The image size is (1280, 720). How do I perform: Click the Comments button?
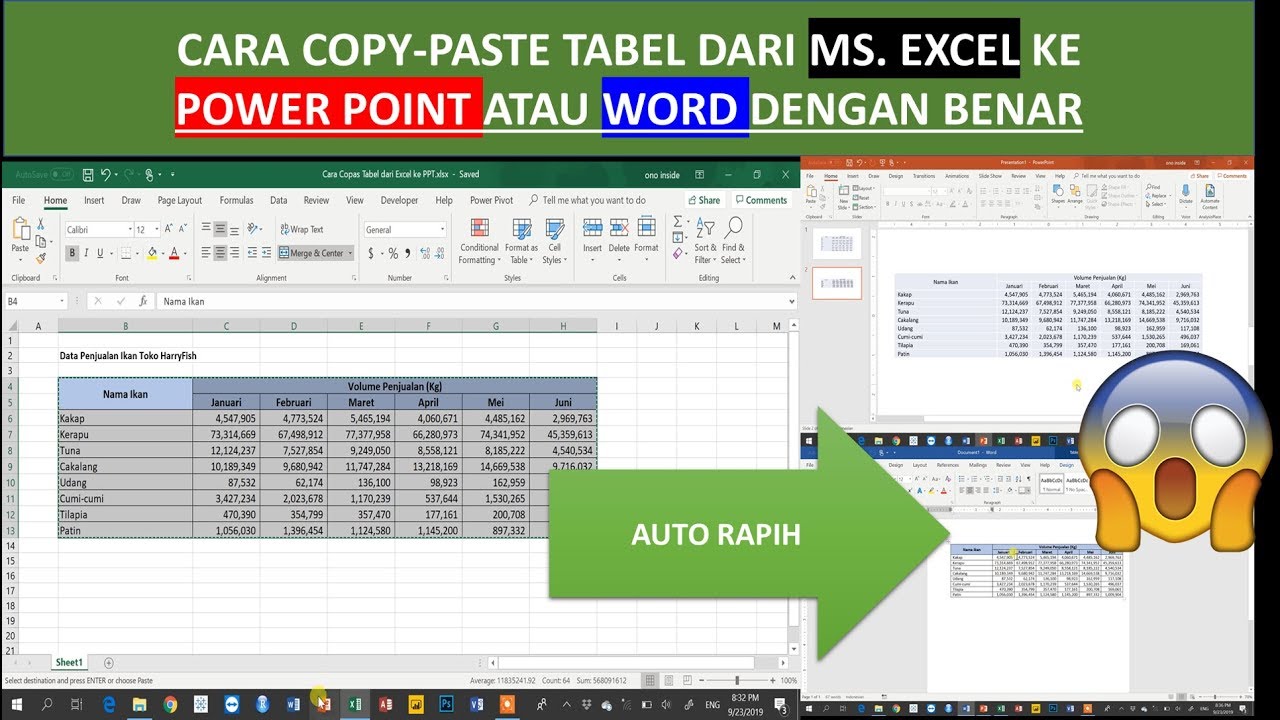pyautogui.click(x=760, y=200)
